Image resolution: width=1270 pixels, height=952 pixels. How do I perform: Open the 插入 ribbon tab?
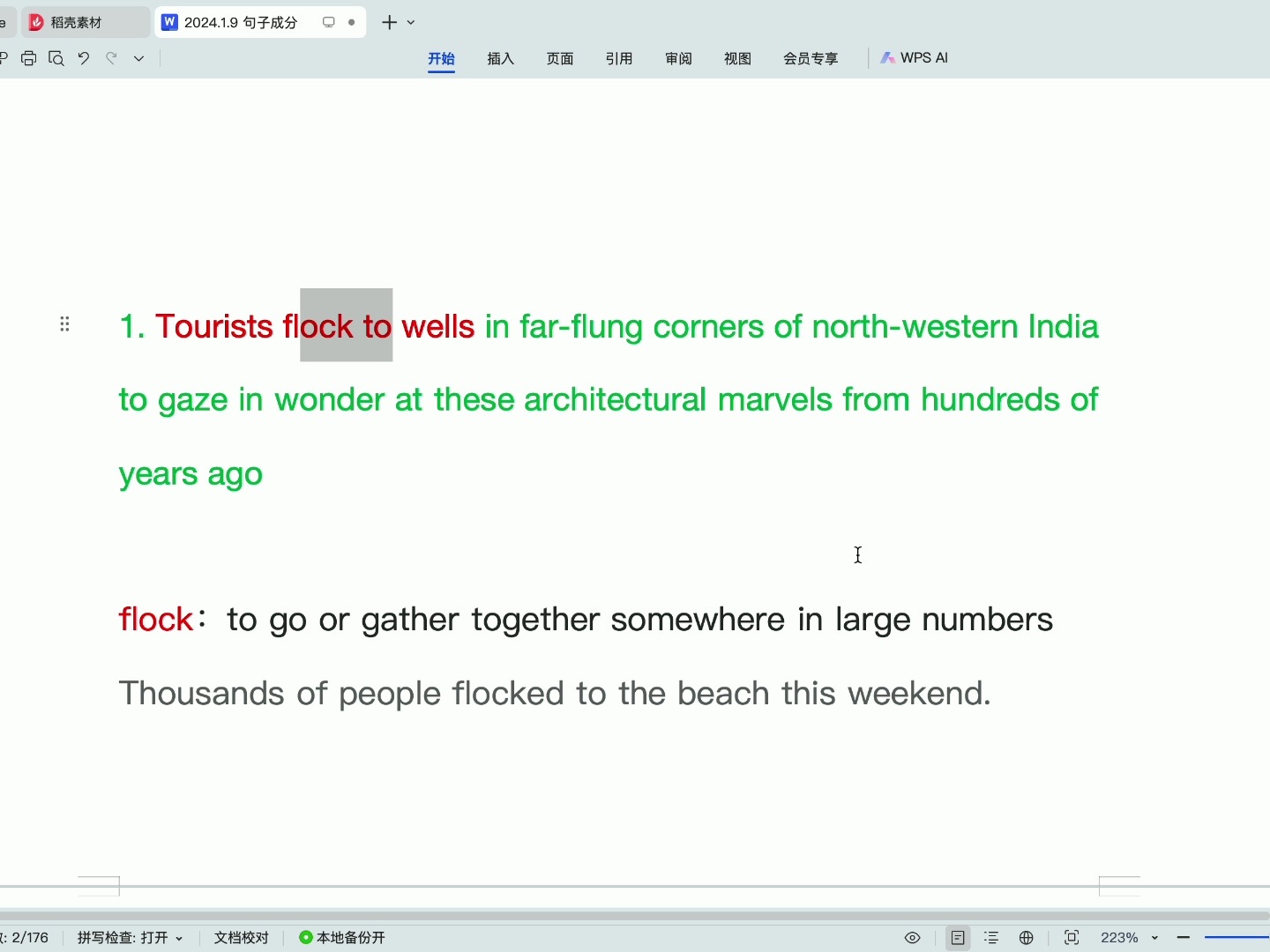tap(500, 58)
